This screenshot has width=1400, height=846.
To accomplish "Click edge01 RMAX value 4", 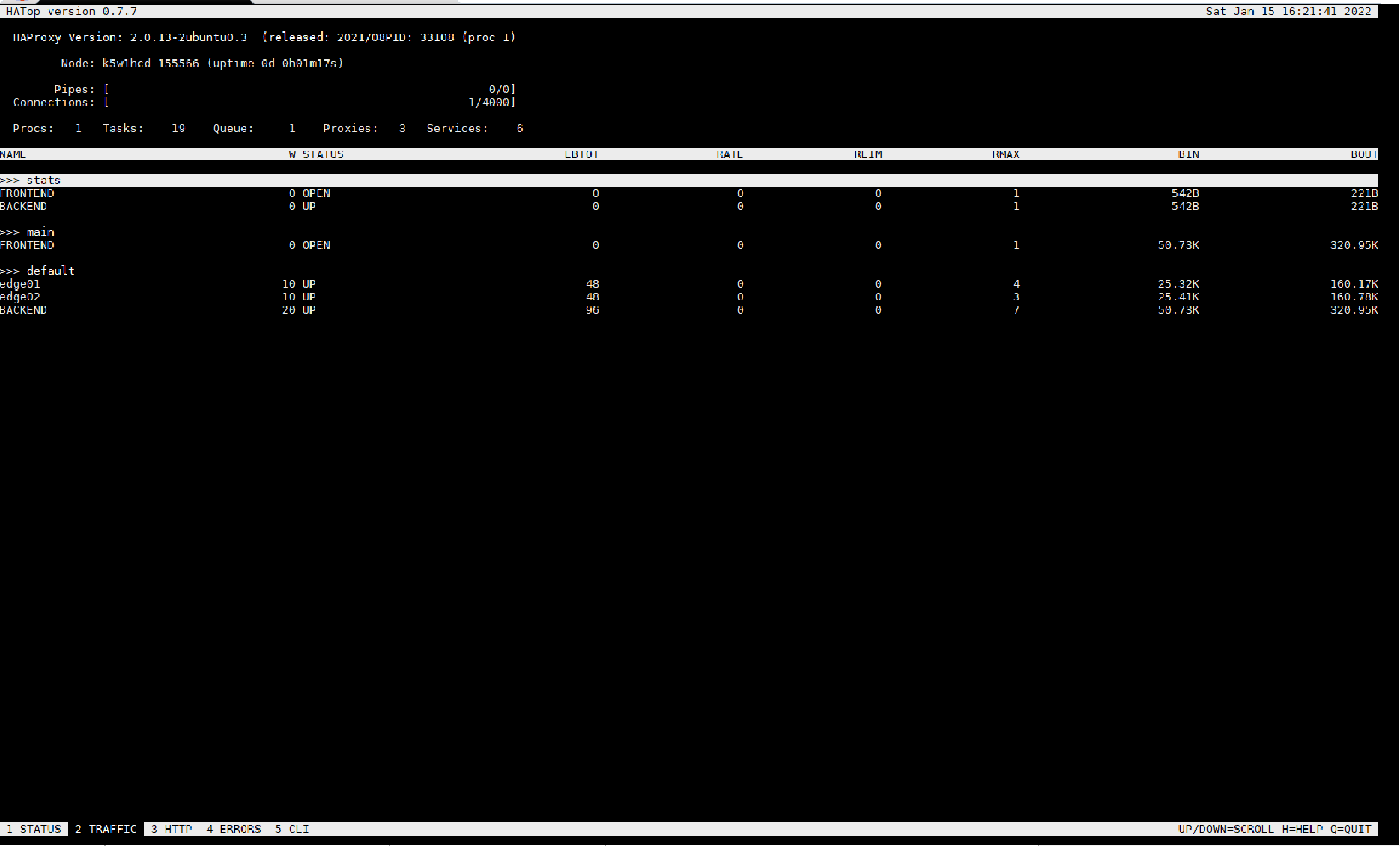I will pyautogui.click(x=1016, y=285).
